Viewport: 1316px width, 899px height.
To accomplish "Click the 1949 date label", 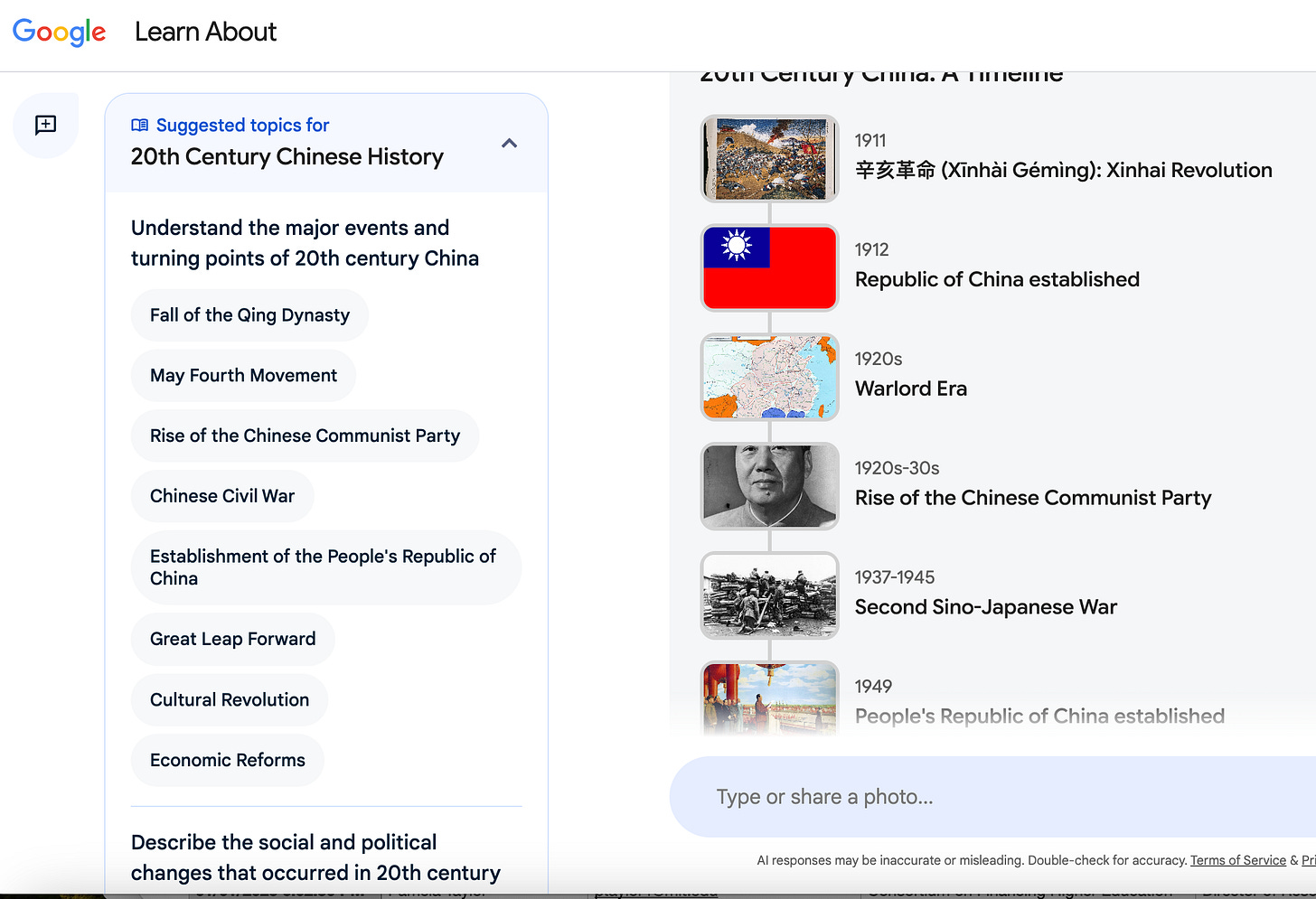I will coord(873,688).
